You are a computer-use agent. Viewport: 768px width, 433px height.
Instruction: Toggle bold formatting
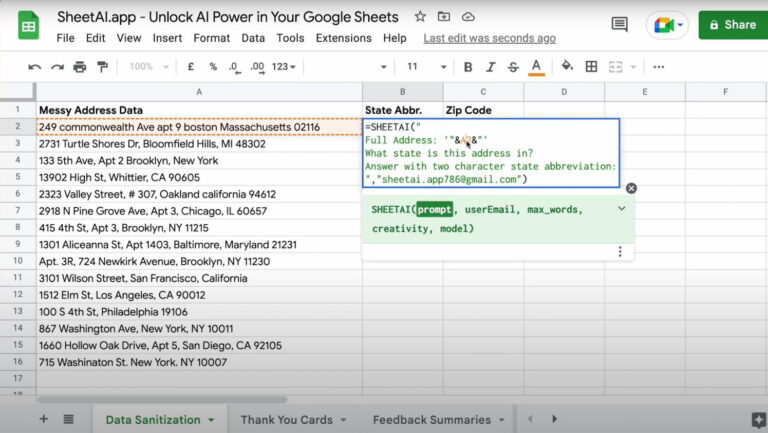click(467, 67)
